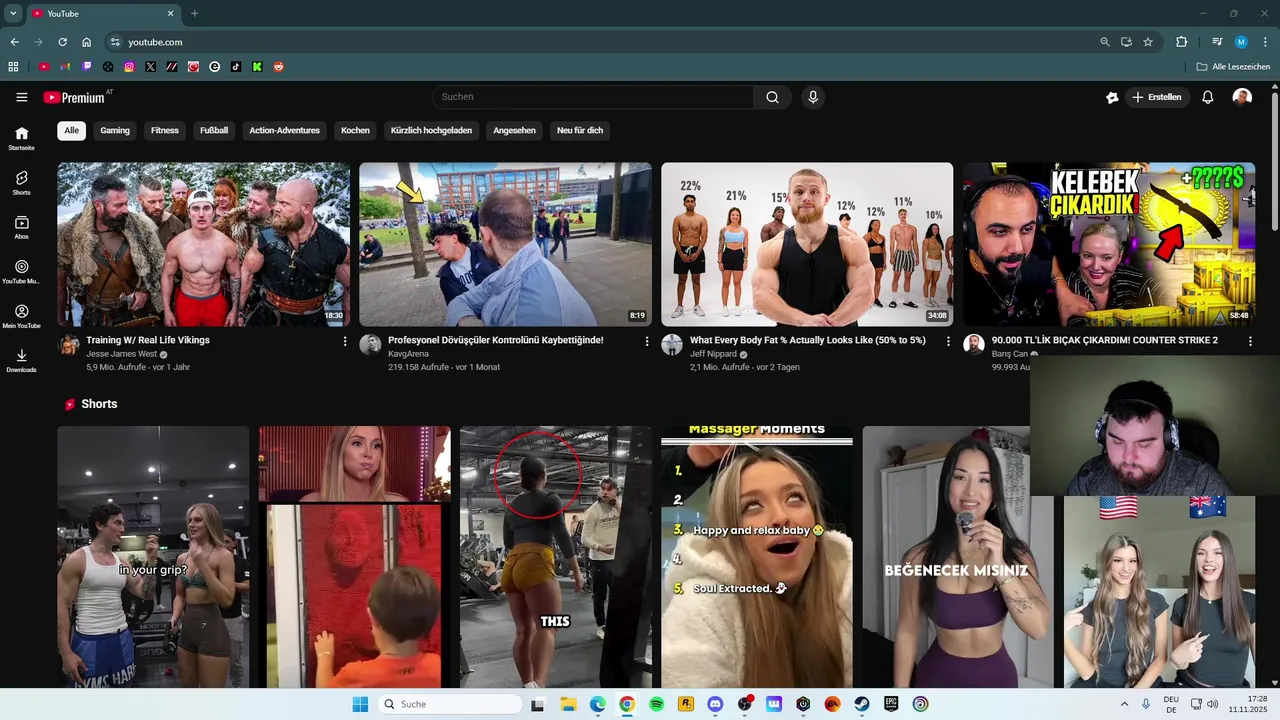Play the body fat percentage thumbnail
Screen dimensions: 1280x720
[x=807, y=244]
